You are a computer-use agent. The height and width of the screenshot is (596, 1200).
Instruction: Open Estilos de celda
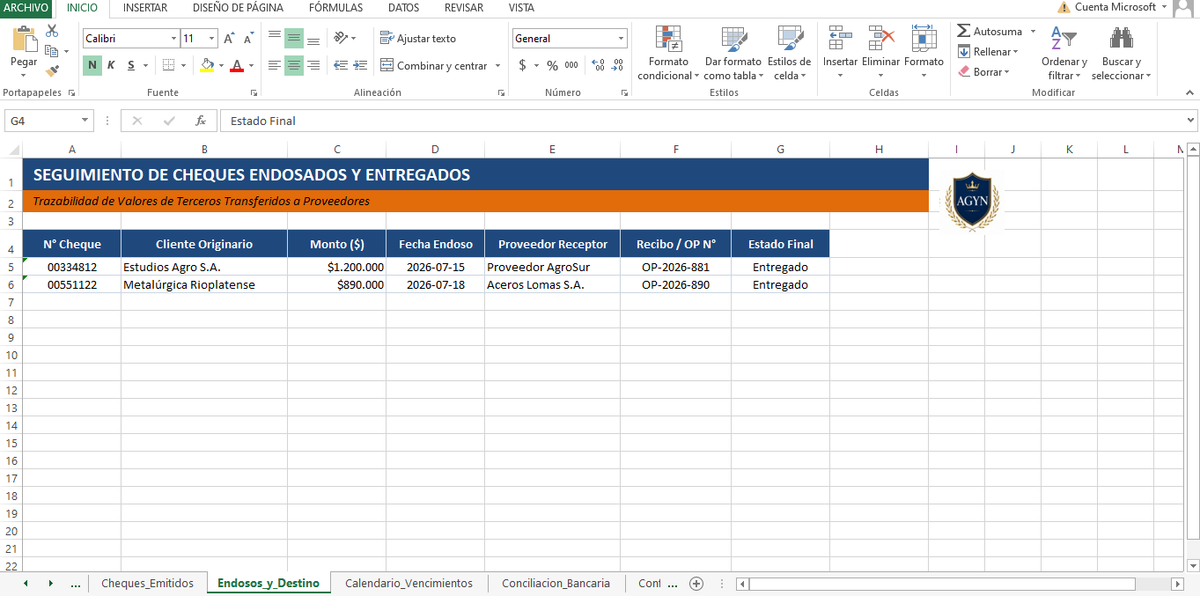pos(789,53)
